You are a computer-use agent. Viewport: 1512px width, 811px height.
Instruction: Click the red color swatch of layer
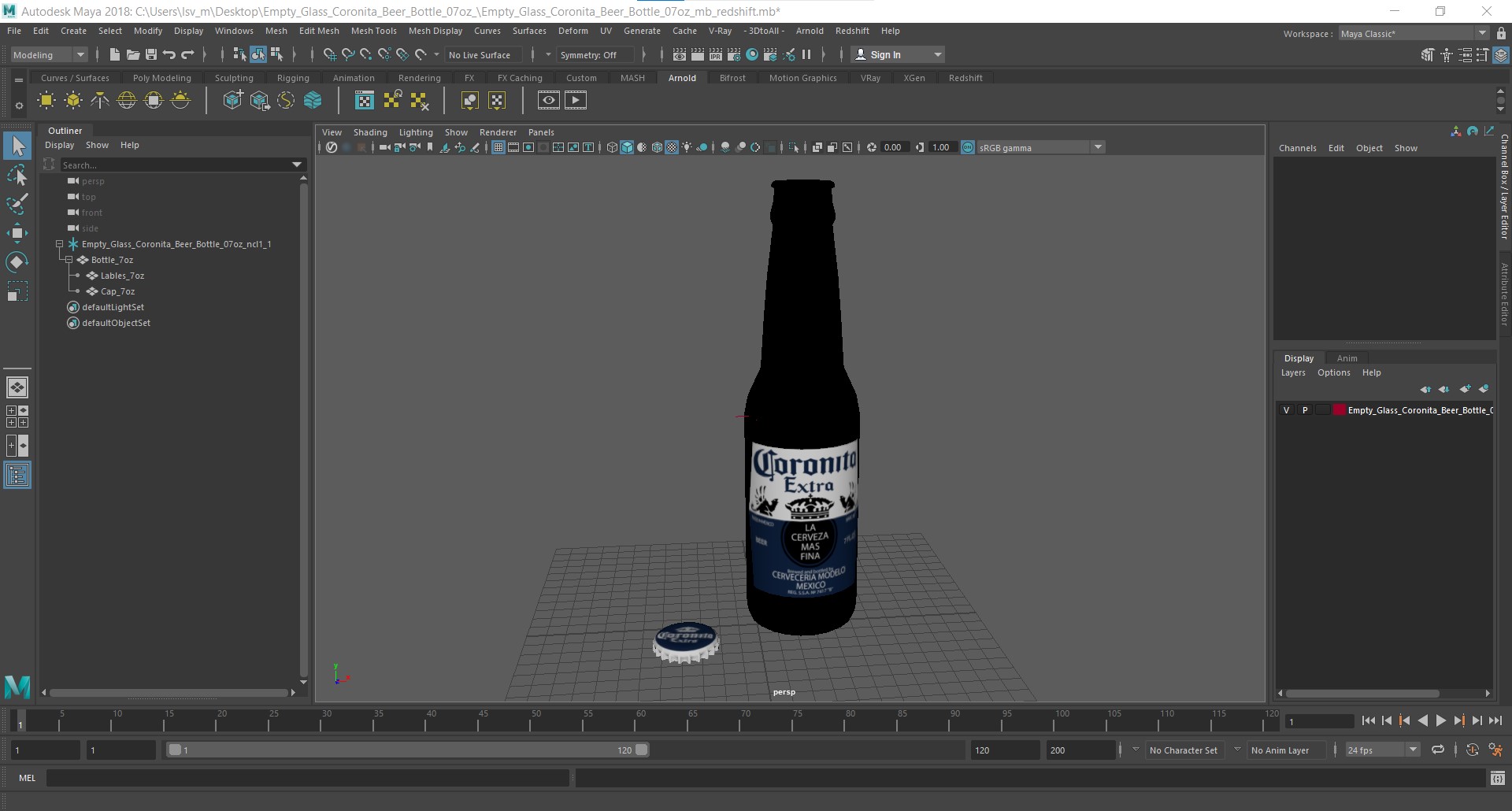1339,410
